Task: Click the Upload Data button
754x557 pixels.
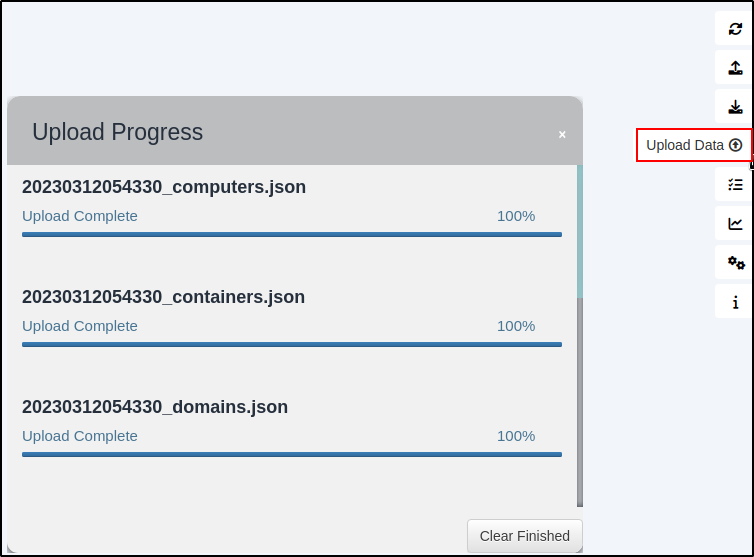Action: pyautogui.click(x=694, y=145)
